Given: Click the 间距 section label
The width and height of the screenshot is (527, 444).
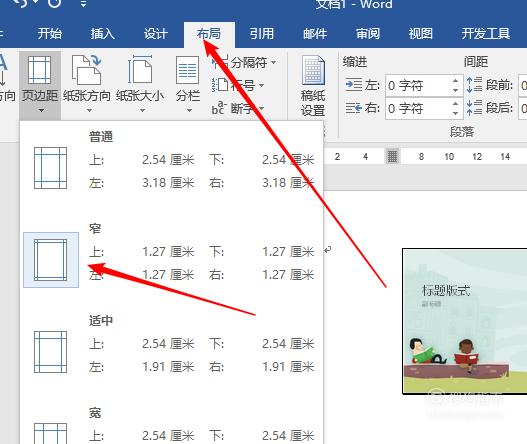Looking at the screenshot, I should tap(476, 62).
